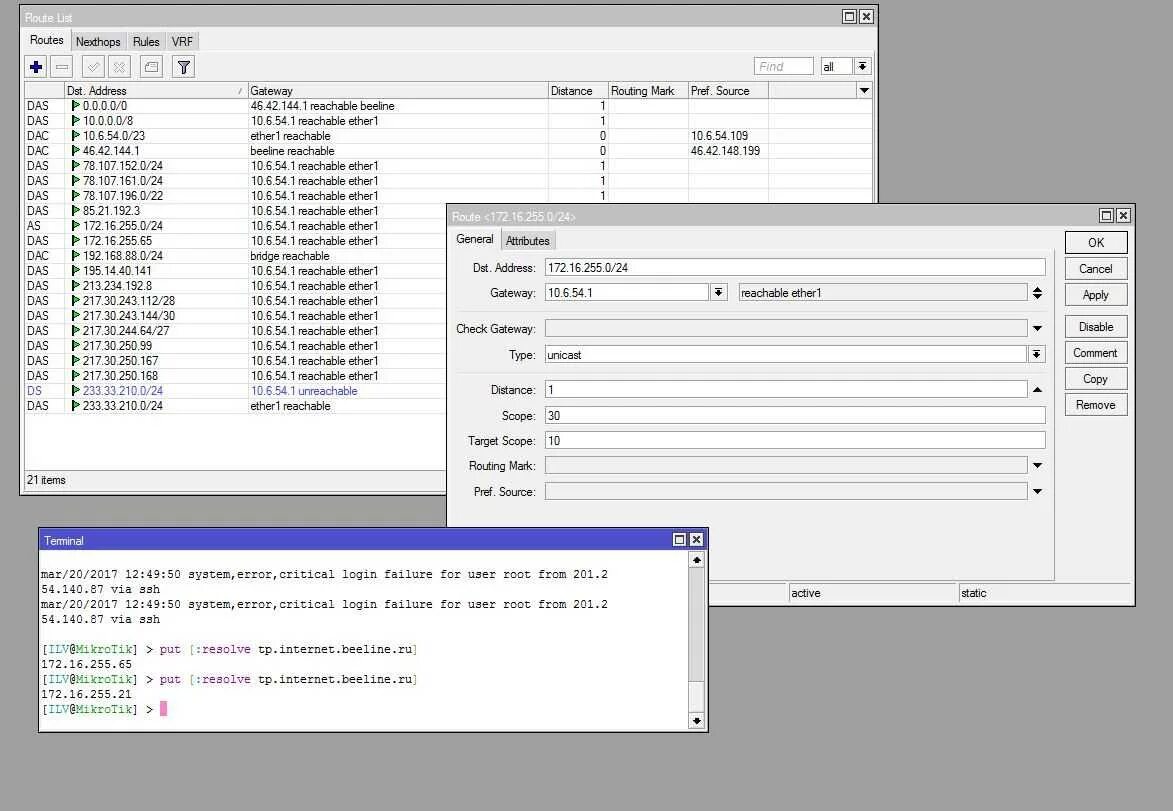Select the 46.42.144.1 destination route row
The image size is (1173, 811).
(x=448, y=151)
